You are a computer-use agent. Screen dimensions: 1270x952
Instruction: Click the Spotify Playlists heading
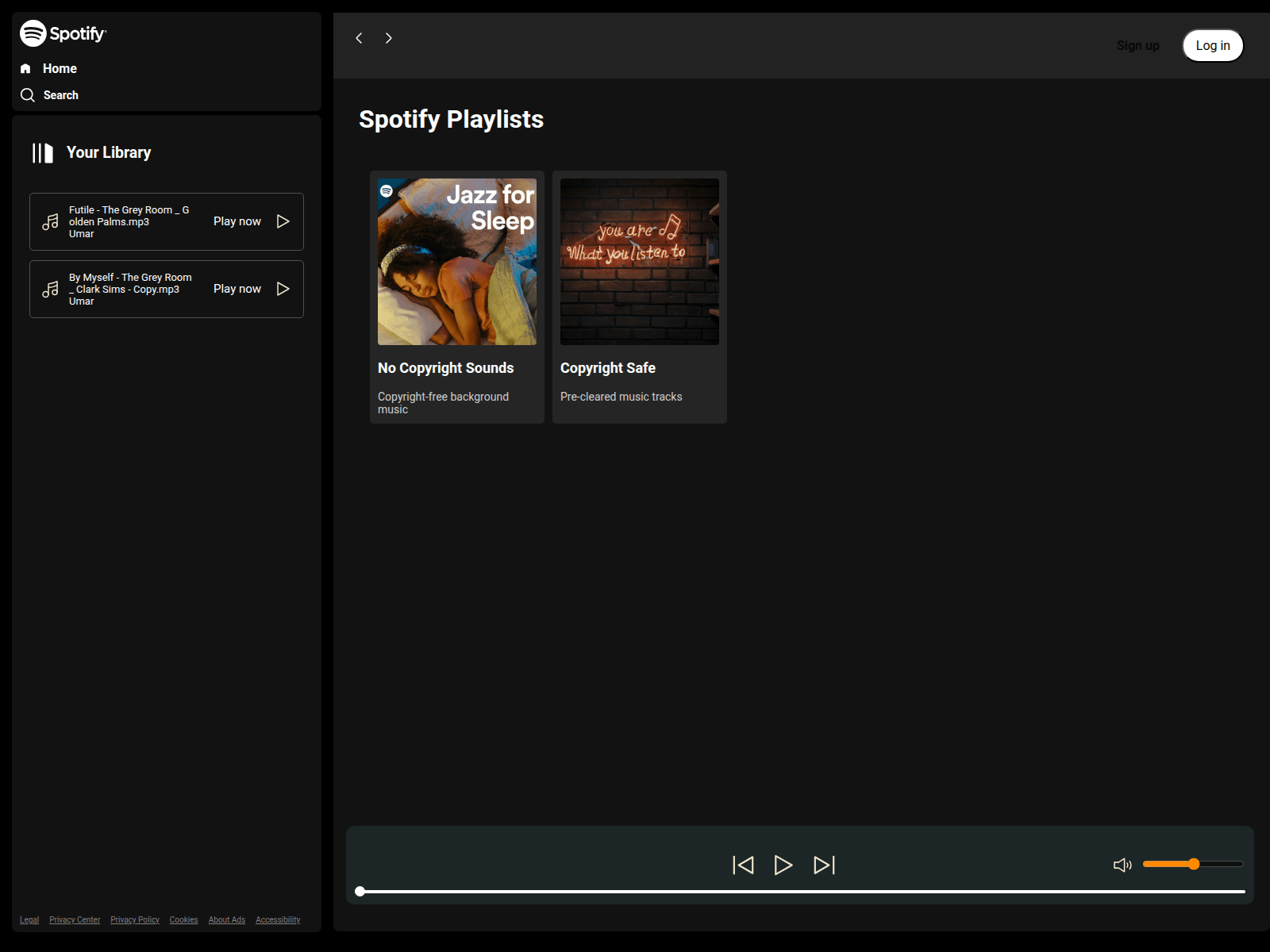(451, 119)
